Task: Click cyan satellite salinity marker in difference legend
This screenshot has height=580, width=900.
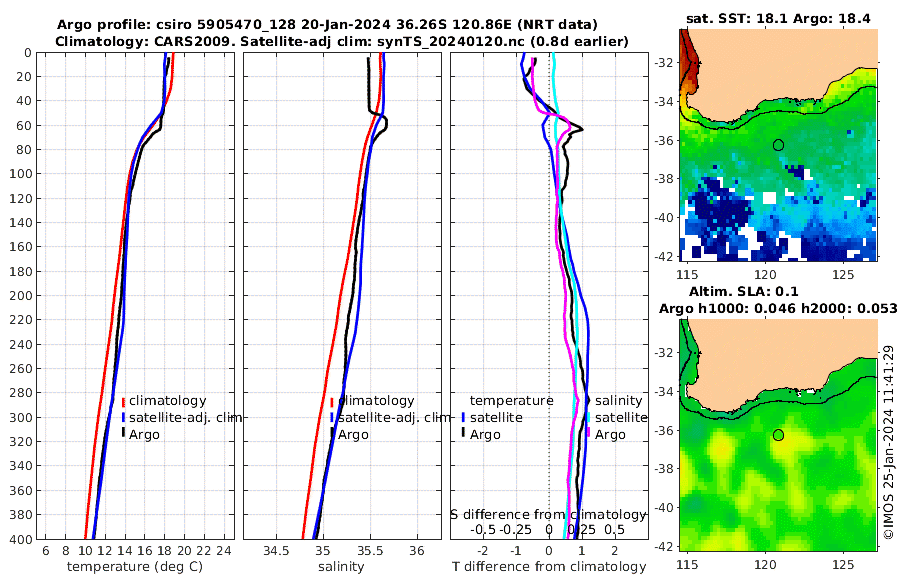Action: point(588,417)
